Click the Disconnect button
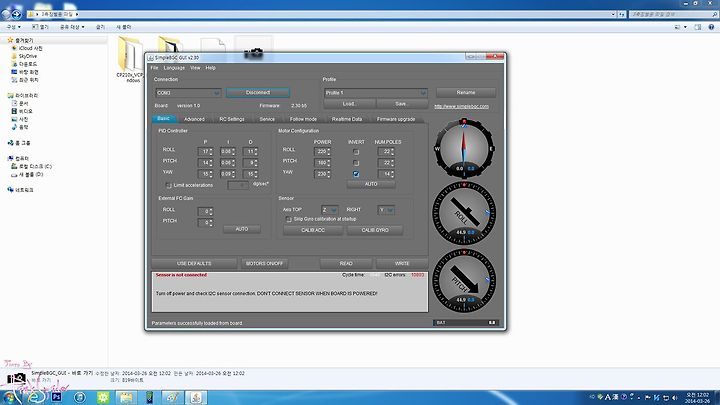The height and width of the screenshot is (405, 720). 258,93
